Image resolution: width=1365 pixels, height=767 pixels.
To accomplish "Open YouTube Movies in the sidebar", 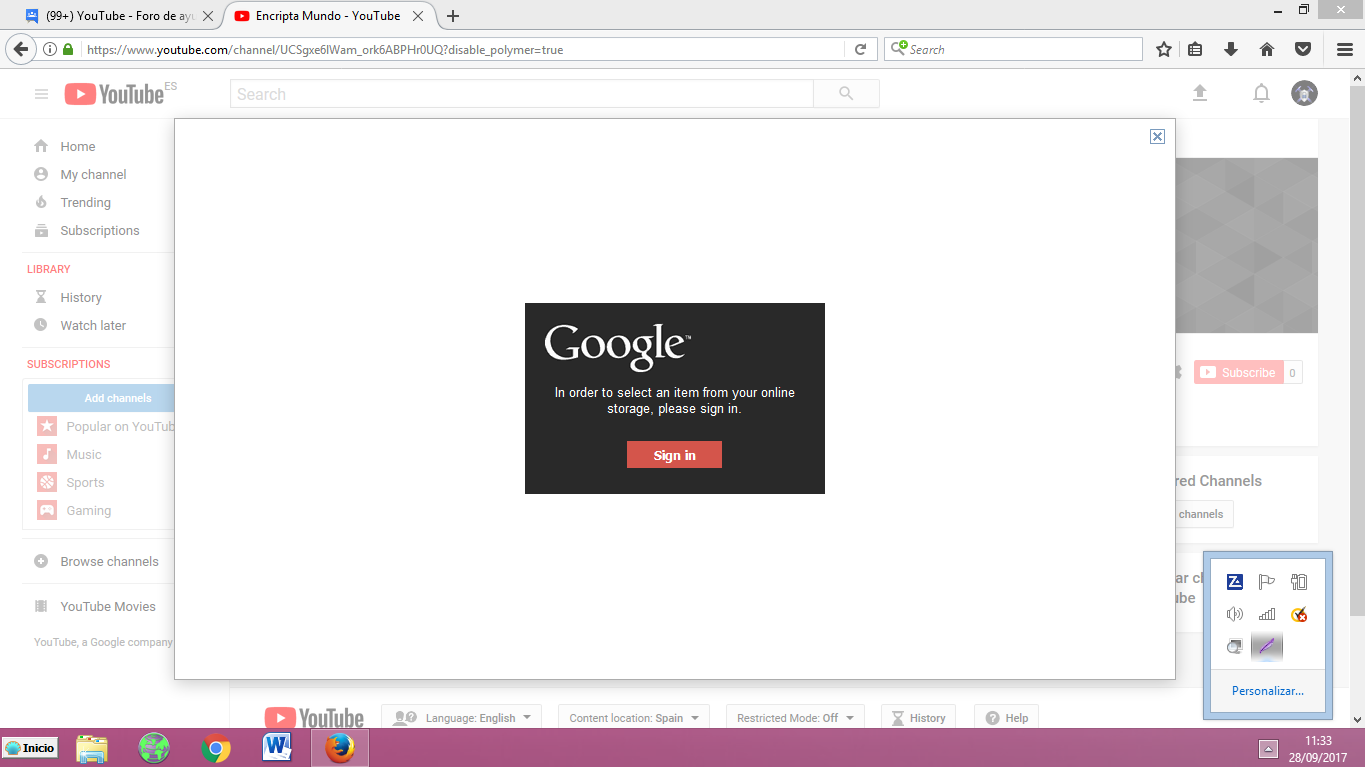I will [x=107, y=606].
